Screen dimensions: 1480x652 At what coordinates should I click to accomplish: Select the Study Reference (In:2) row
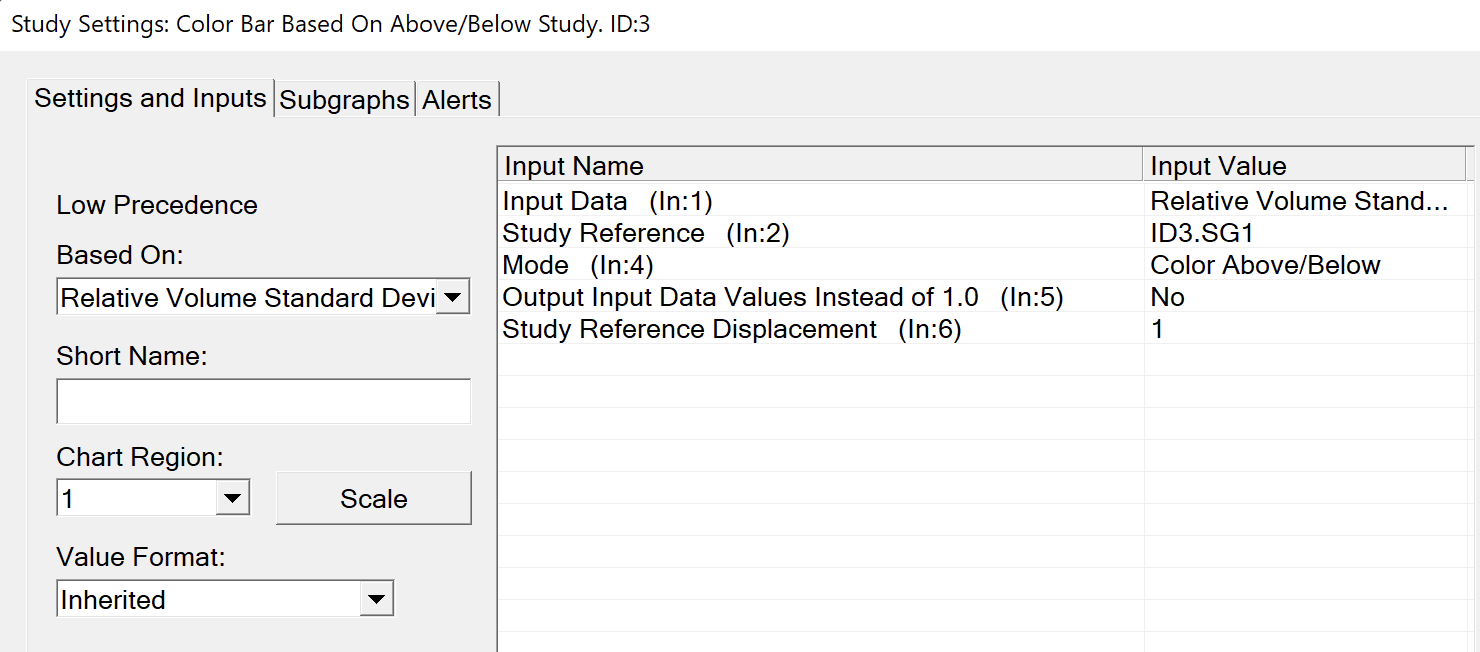point(645,233)
